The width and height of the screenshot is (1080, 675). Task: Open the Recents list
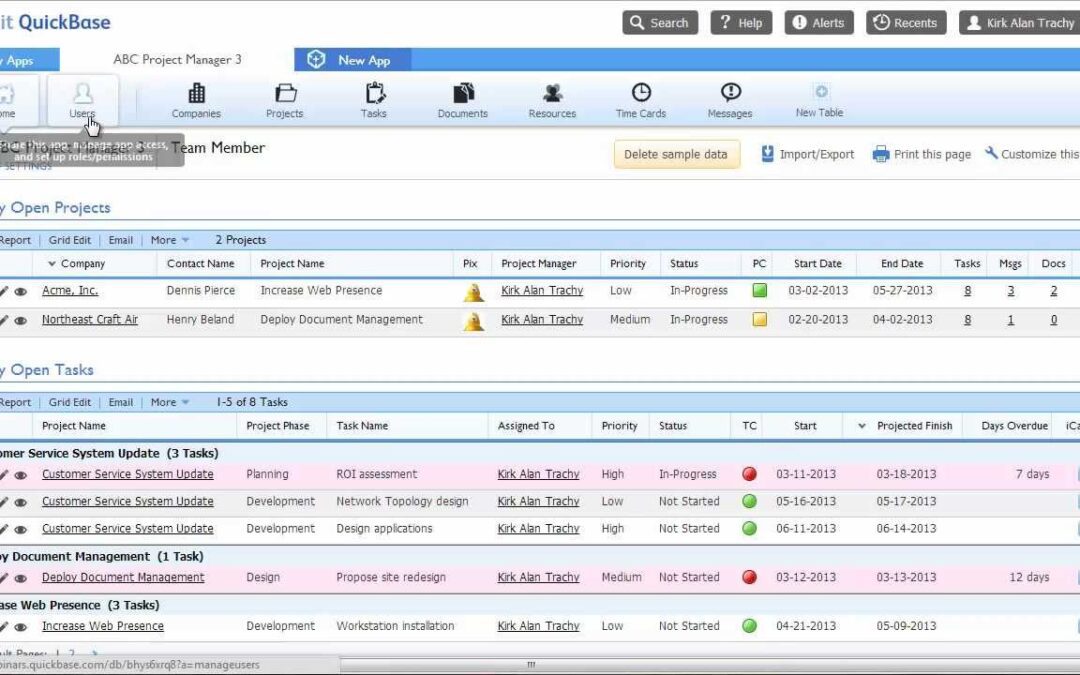point(906,23)
